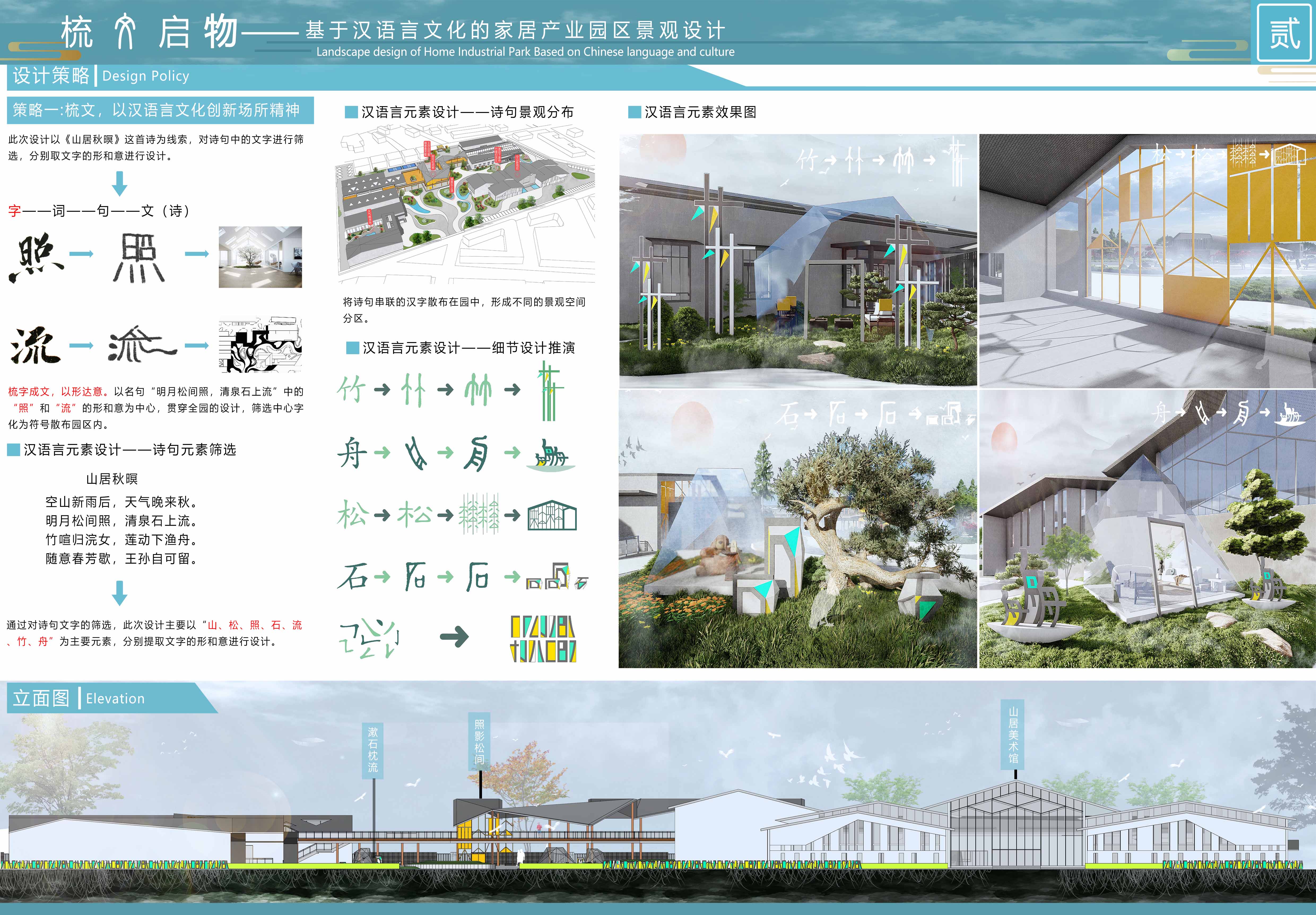This screenshot has width=1316, height=915.
Task: Click the house-shaped frame symbol ending 松 row
Action: click(x=552, y=515)
